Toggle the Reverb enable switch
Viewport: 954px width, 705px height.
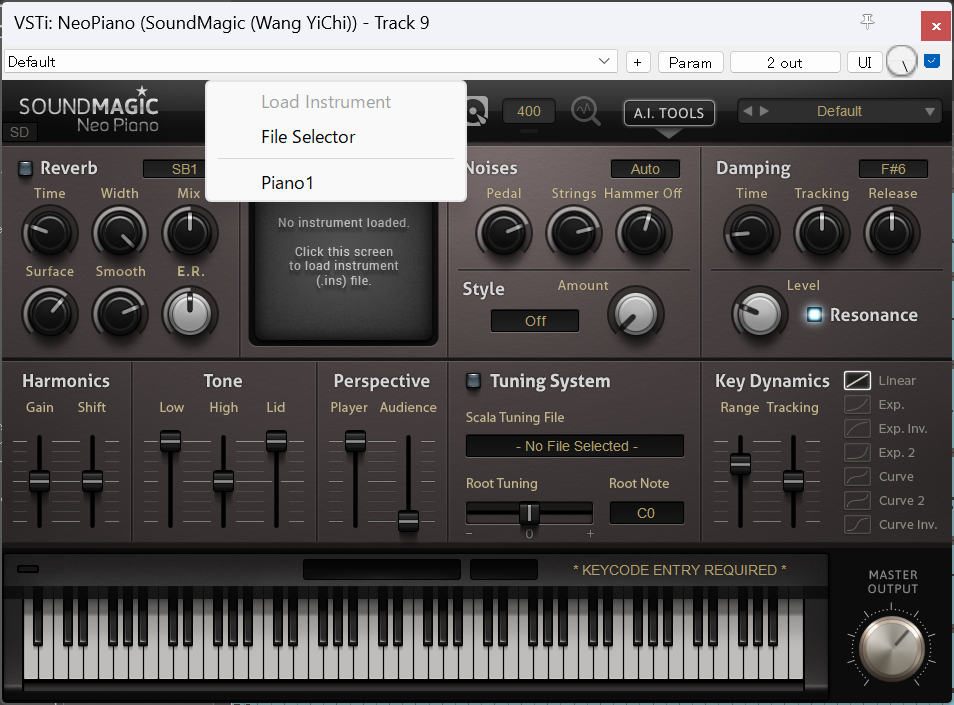[25, 168]
